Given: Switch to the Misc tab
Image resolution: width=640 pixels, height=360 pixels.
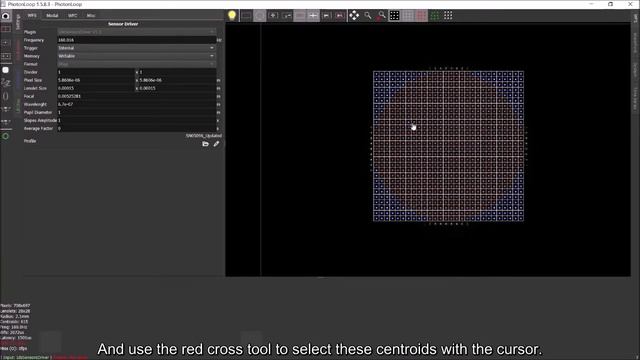Looking at the screenshot, I should (x=91, y=16).
